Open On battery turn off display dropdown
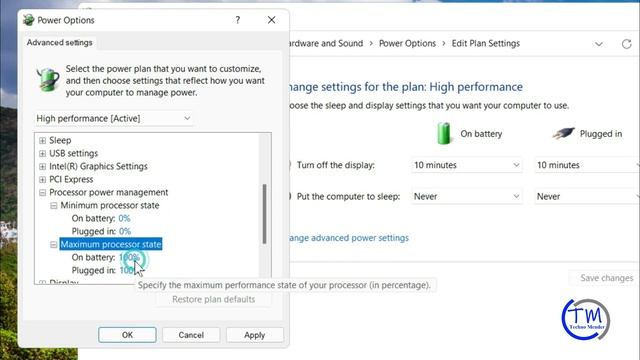Screen dimensions: 640x360 click(467, 165)
